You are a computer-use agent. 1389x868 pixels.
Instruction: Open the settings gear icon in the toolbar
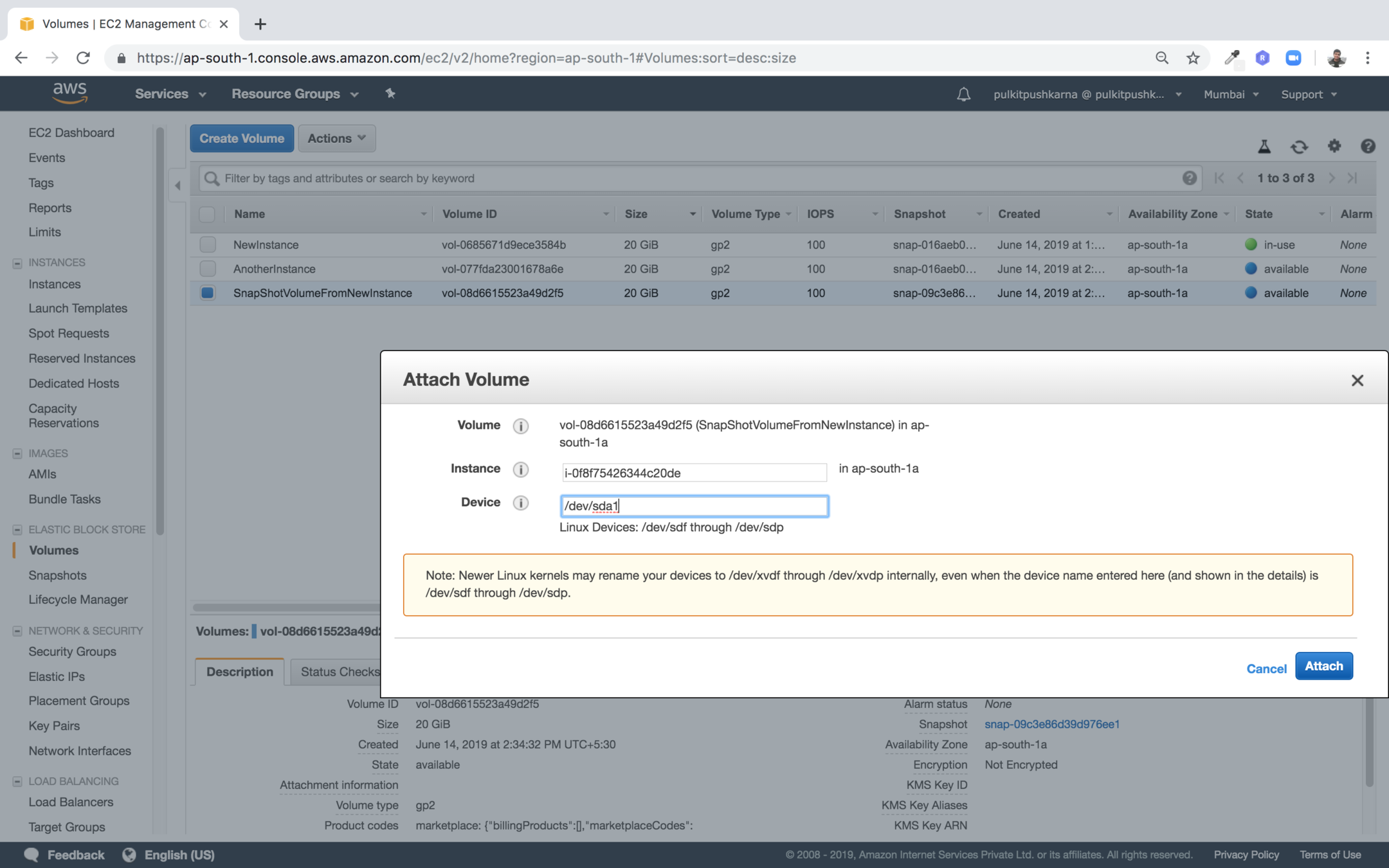(x=1334, y=147)
